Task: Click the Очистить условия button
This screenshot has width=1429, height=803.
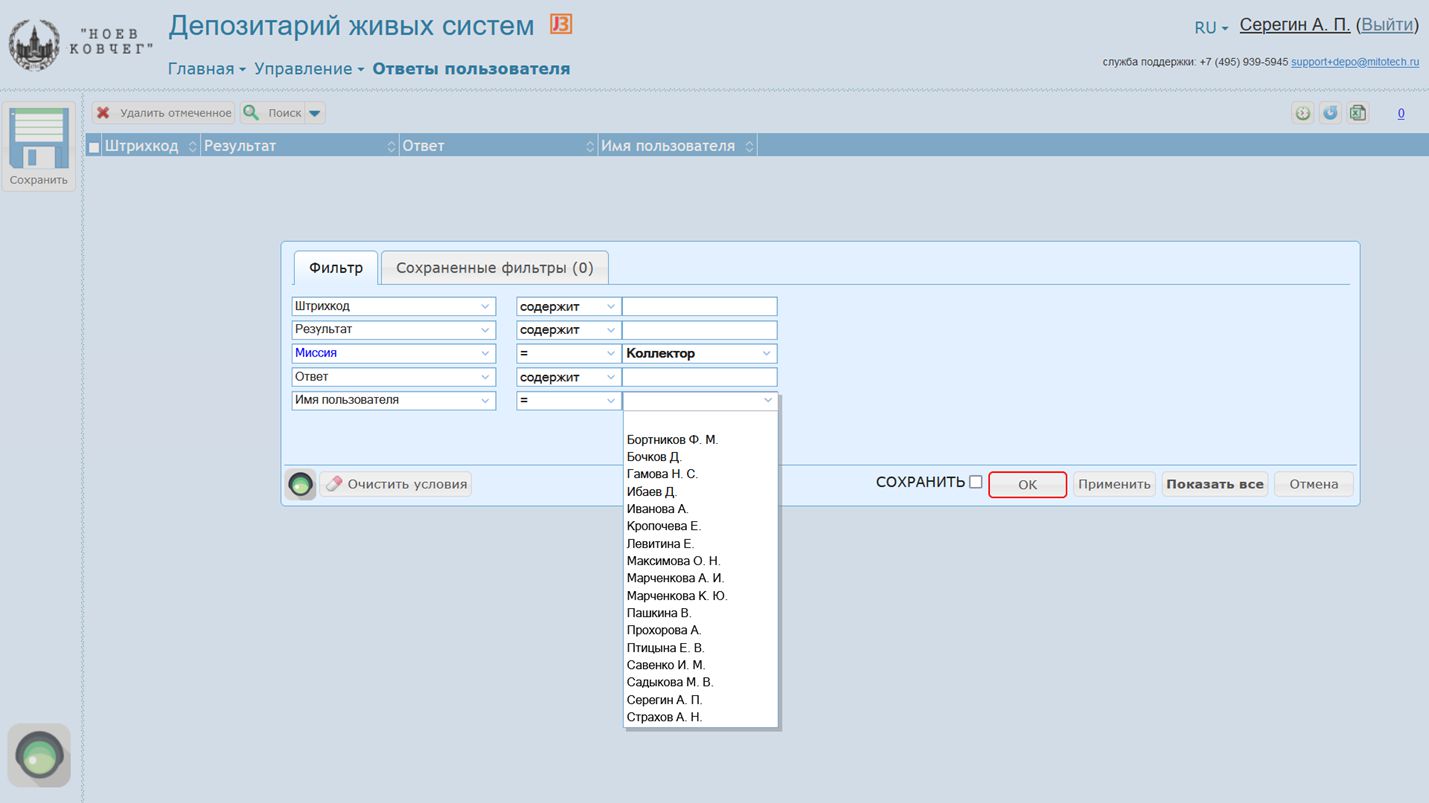Action: pos(396,484)
